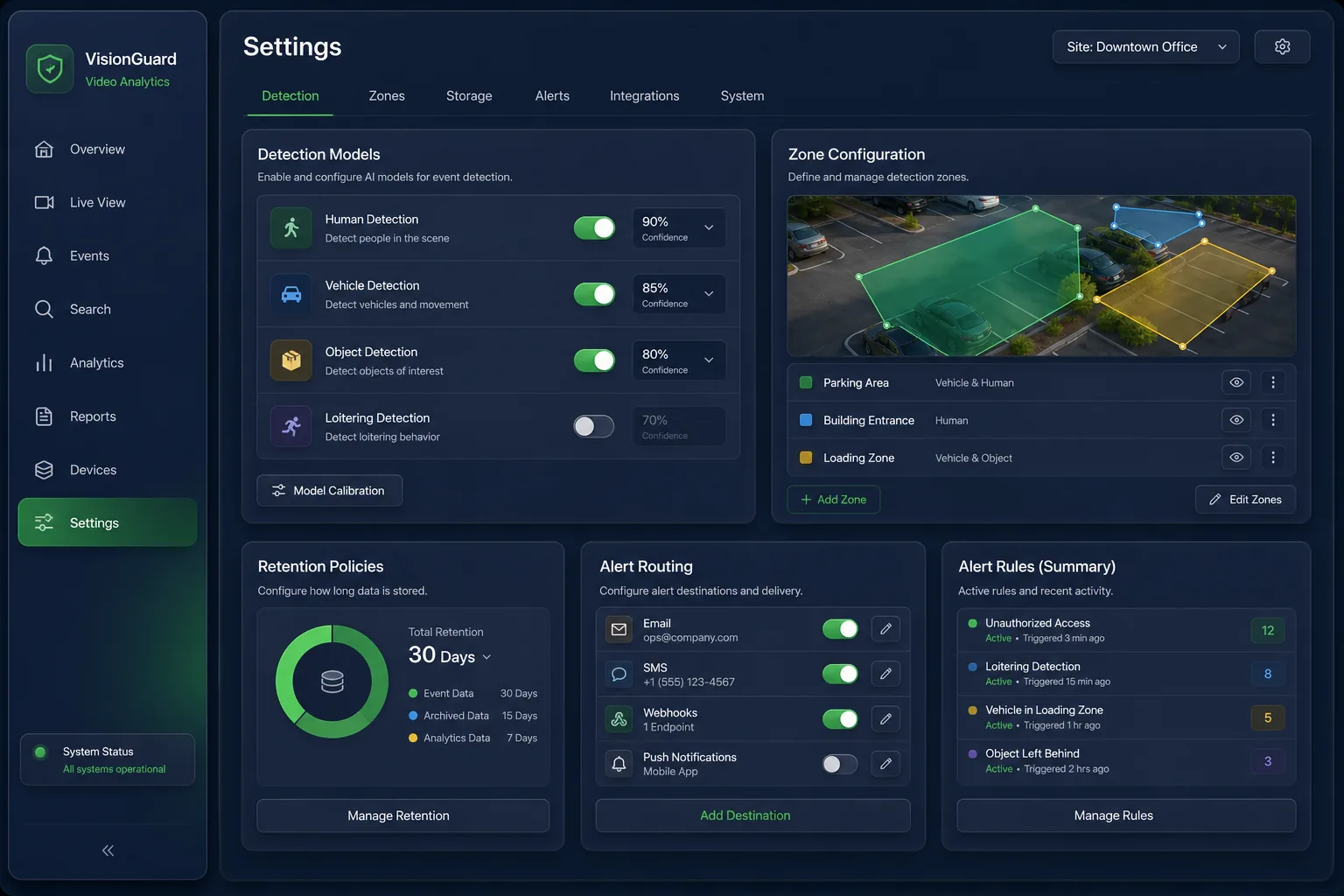Viewport: 1344px width, 896px height.
Task: Click Manage Retention button
Action: (403, 815)
